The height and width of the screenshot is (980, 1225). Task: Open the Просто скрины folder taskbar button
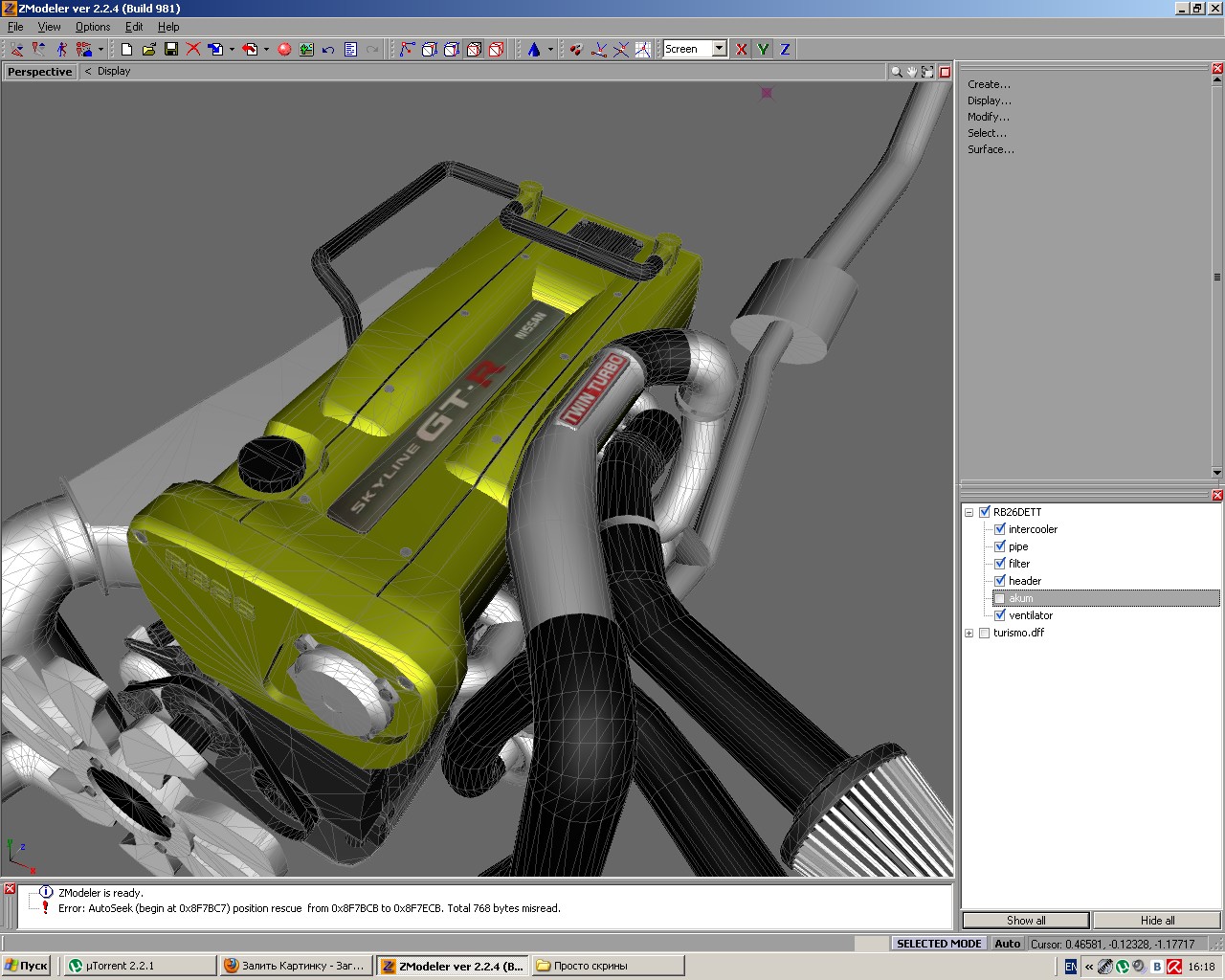pos(607,966)
